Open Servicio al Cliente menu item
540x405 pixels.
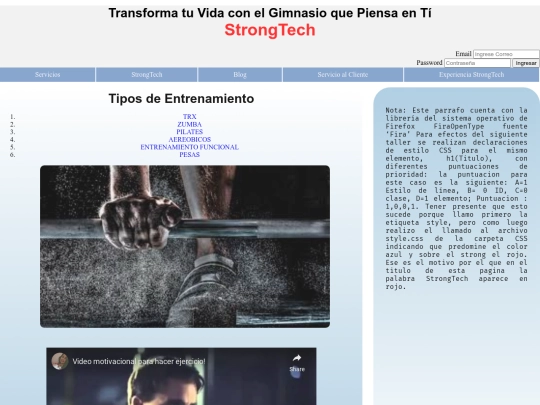(x=343, y=75)
